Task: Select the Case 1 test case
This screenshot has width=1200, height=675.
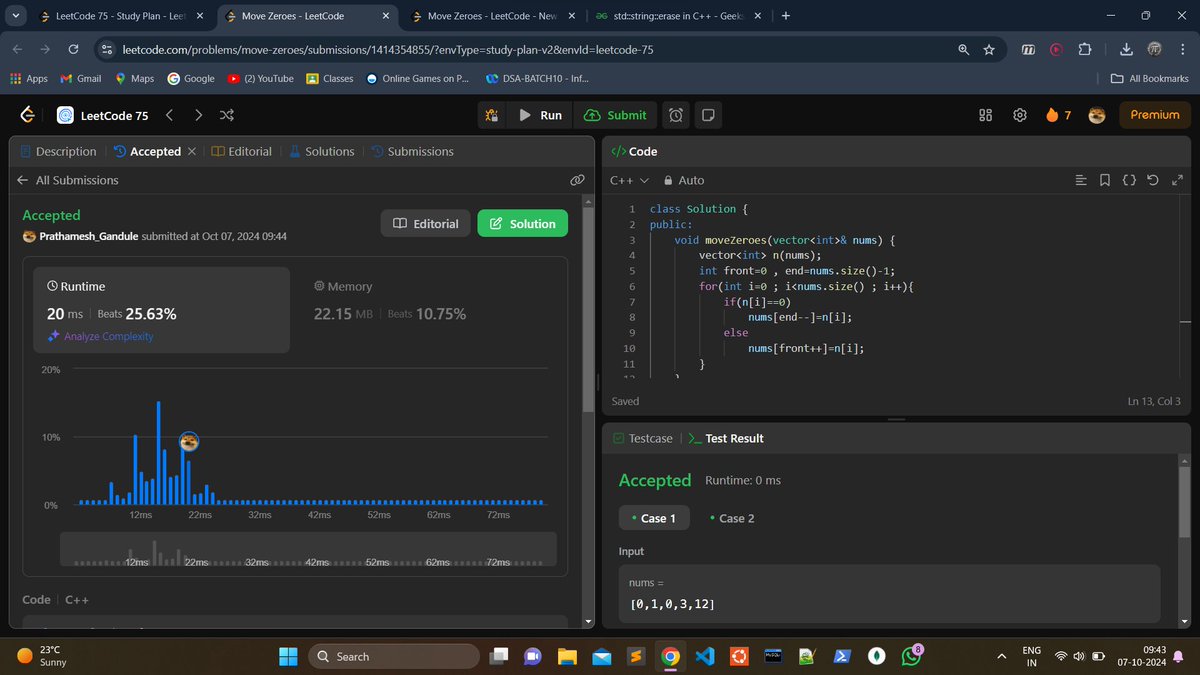Action: click(653, 518)
